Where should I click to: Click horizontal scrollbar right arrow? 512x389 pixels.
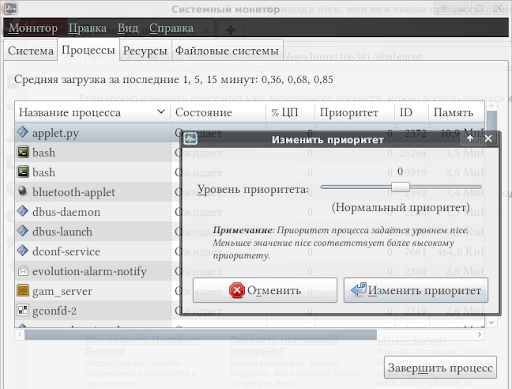tap(479, 334)
